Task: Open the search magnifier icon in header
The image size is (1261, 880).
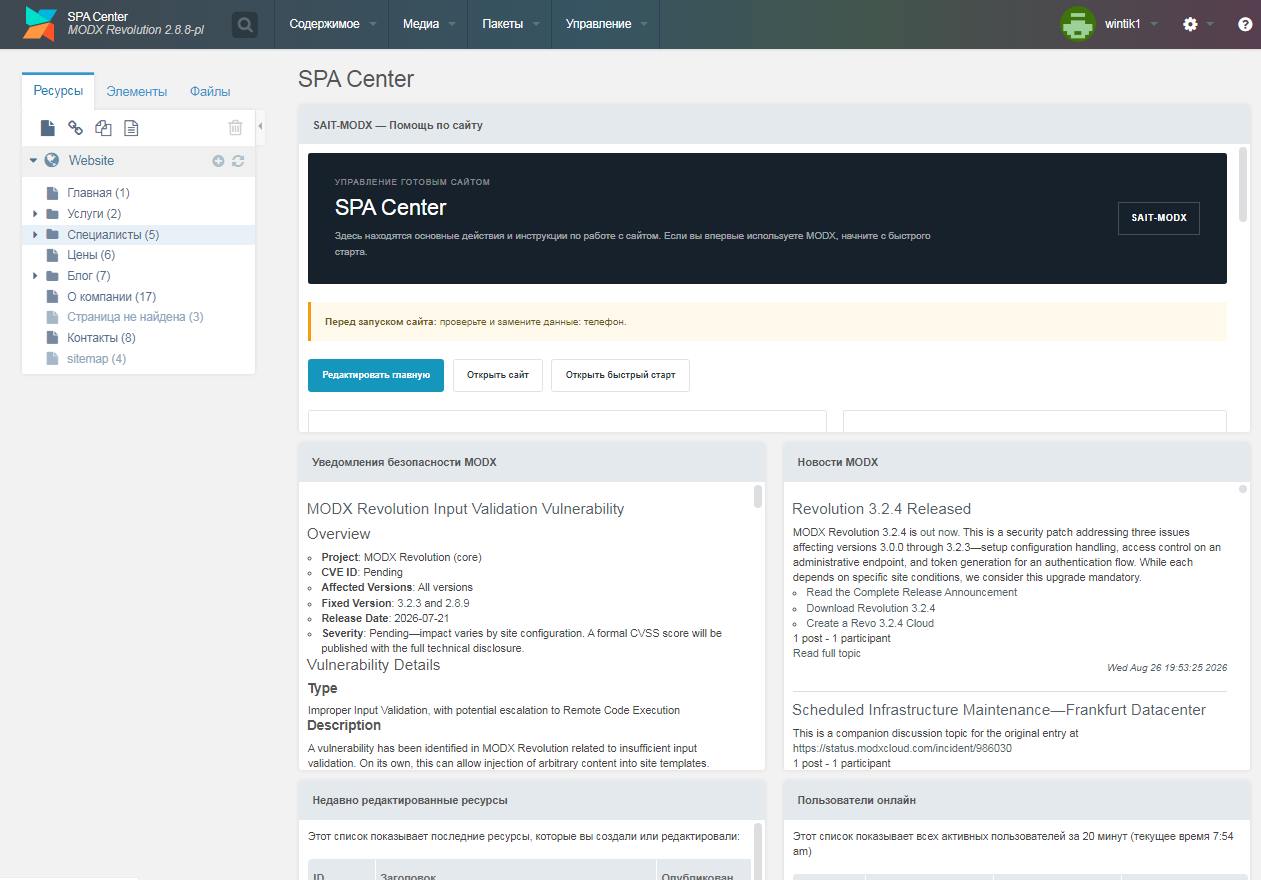Action: 245,25
